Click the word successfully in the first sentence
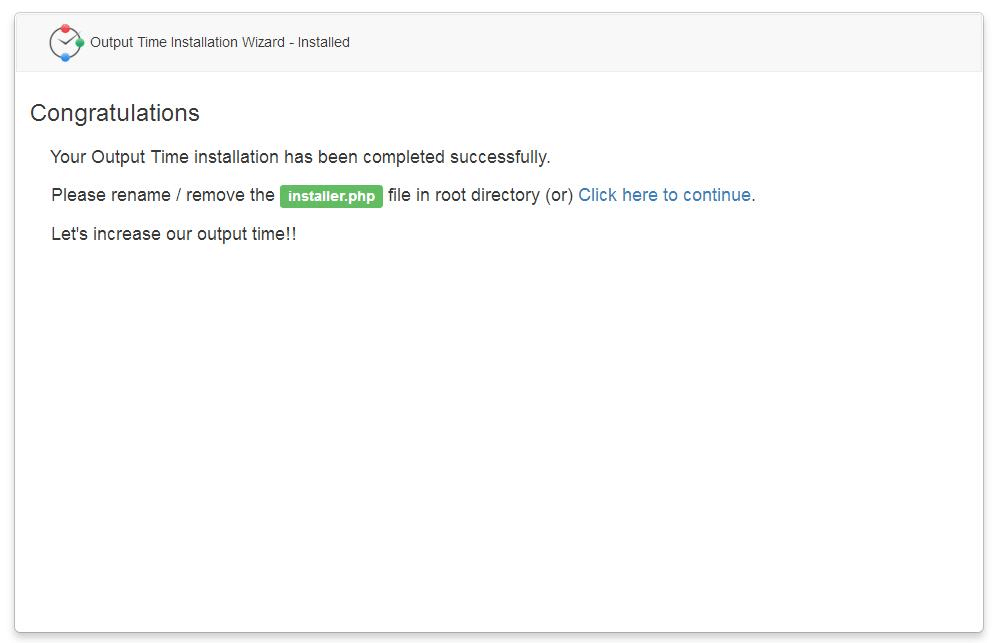994x643 pixels. pos(500,157)
